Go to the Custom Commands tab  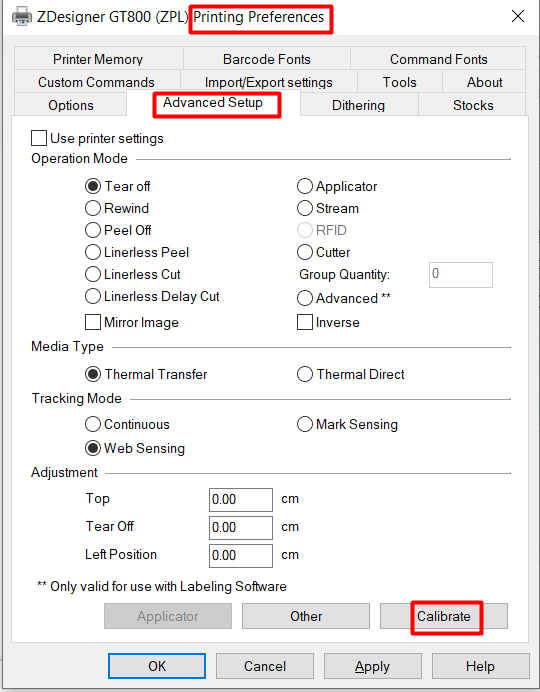[96, 82]
